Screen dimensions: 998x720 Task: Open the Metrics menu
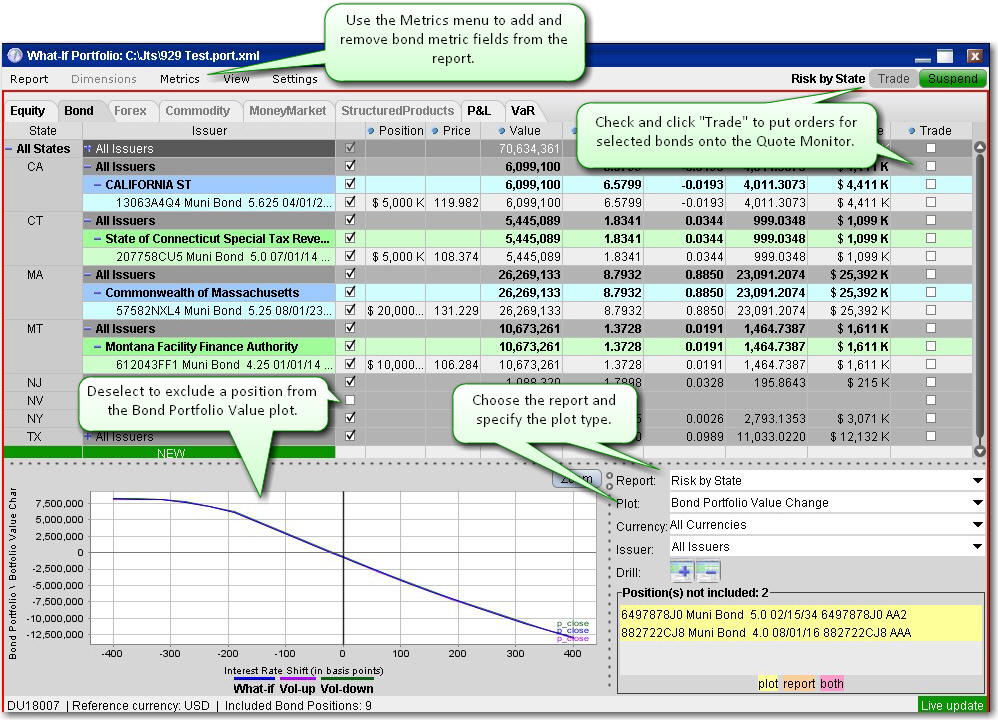(180, 79)
